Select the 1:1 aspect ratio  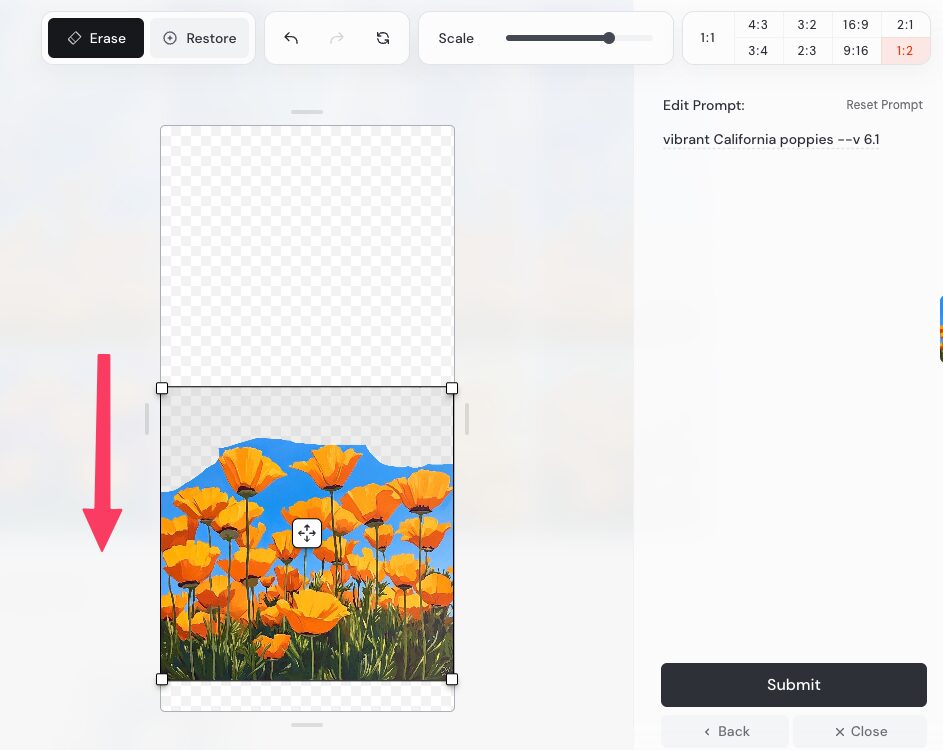point(708,38)
